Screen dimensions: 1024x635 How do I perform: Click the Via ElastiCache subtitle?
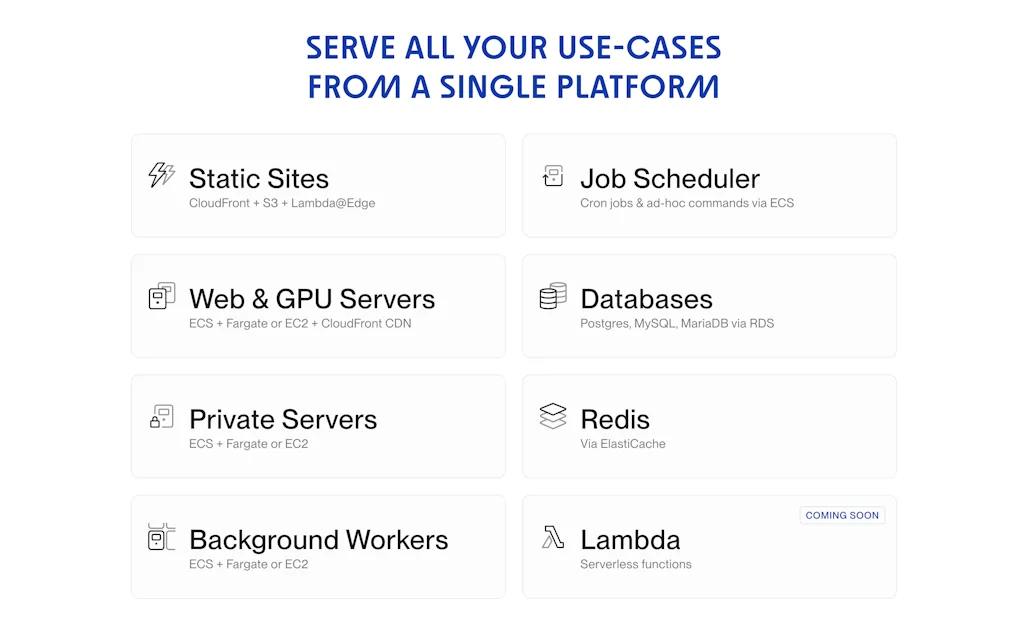(622, 444)
